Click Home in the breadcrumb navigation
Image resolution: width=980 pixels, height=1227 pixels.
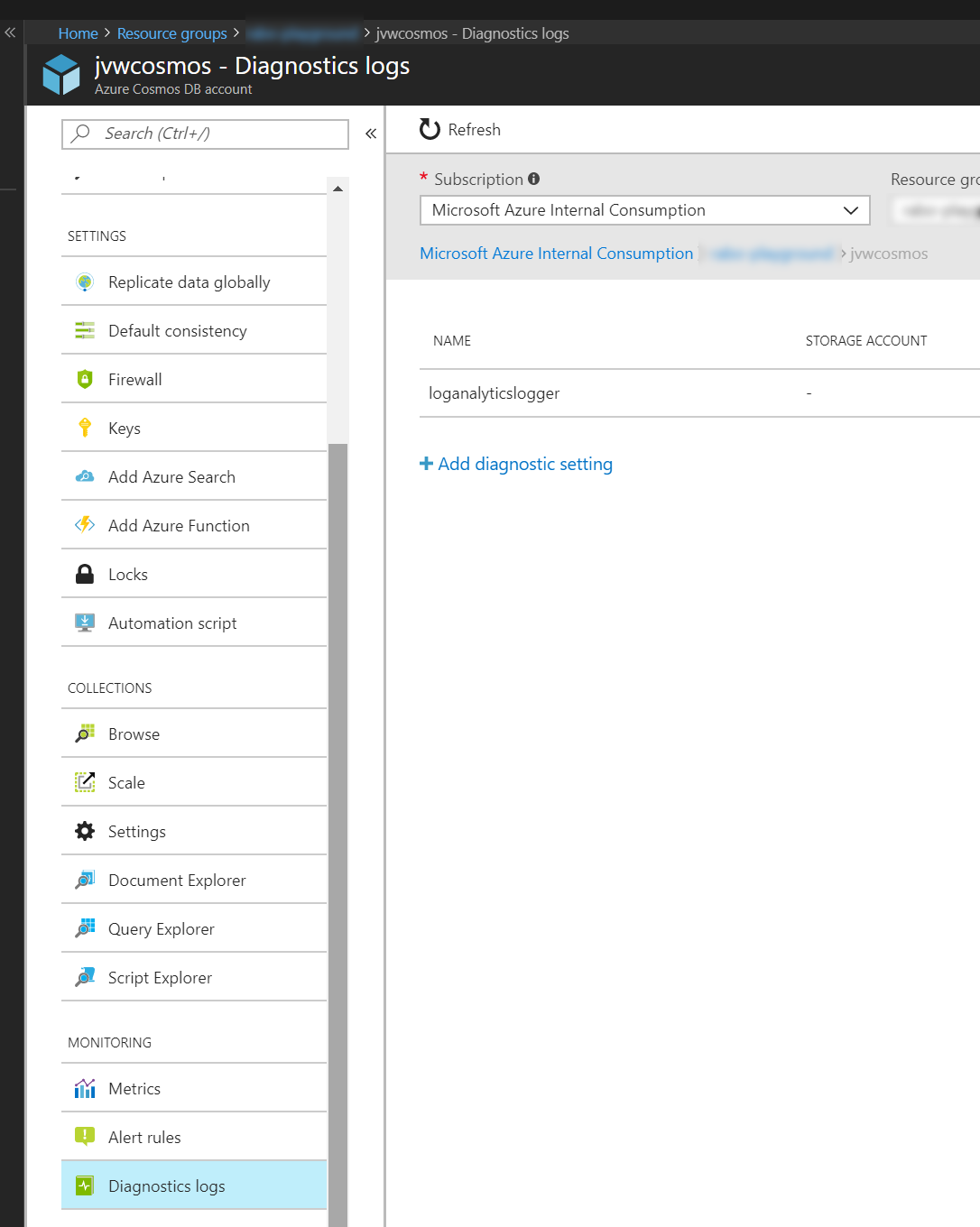click(78, 32)
